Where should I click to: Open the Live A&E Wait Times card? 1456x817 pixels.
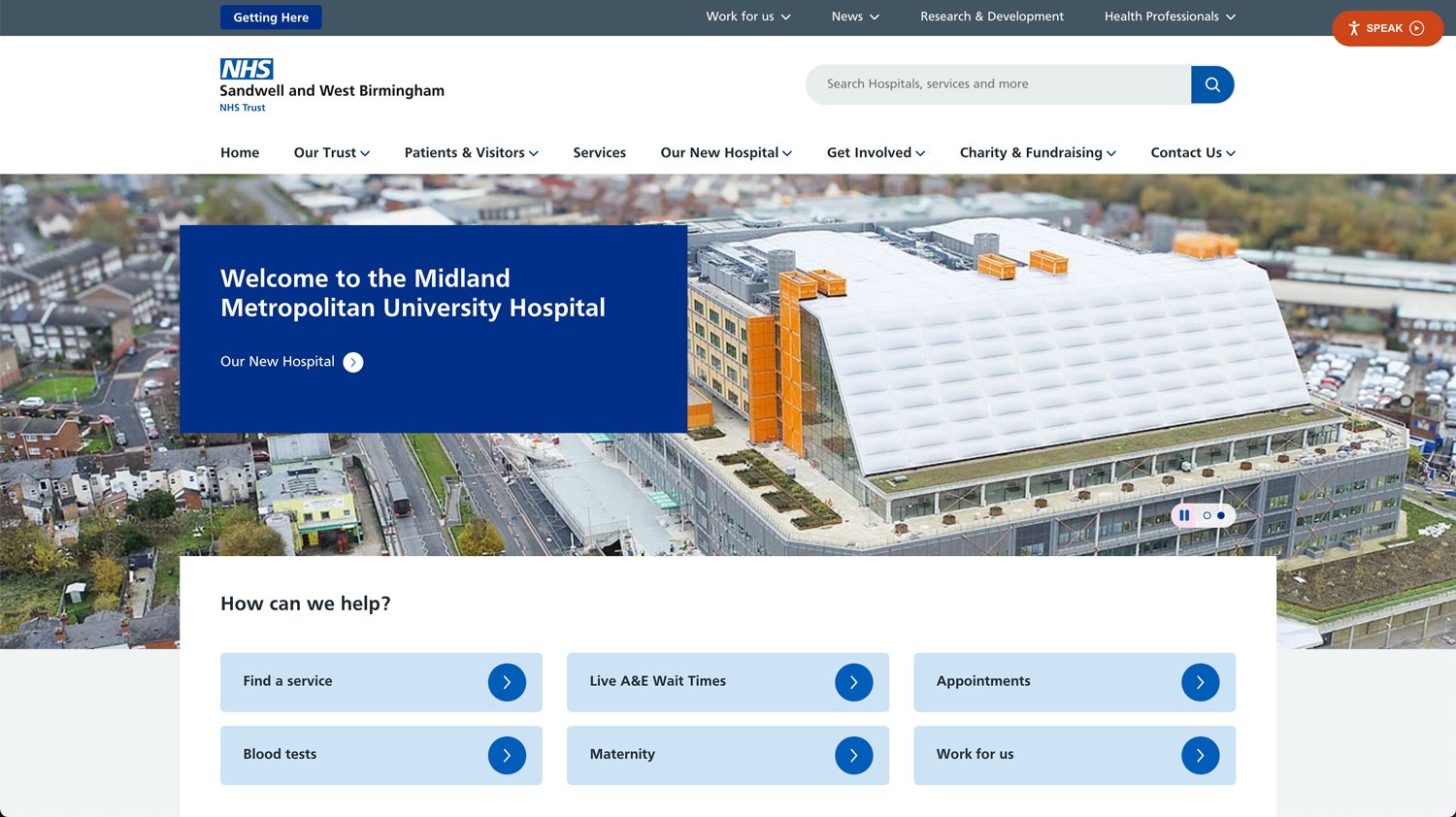coord(728,682)
